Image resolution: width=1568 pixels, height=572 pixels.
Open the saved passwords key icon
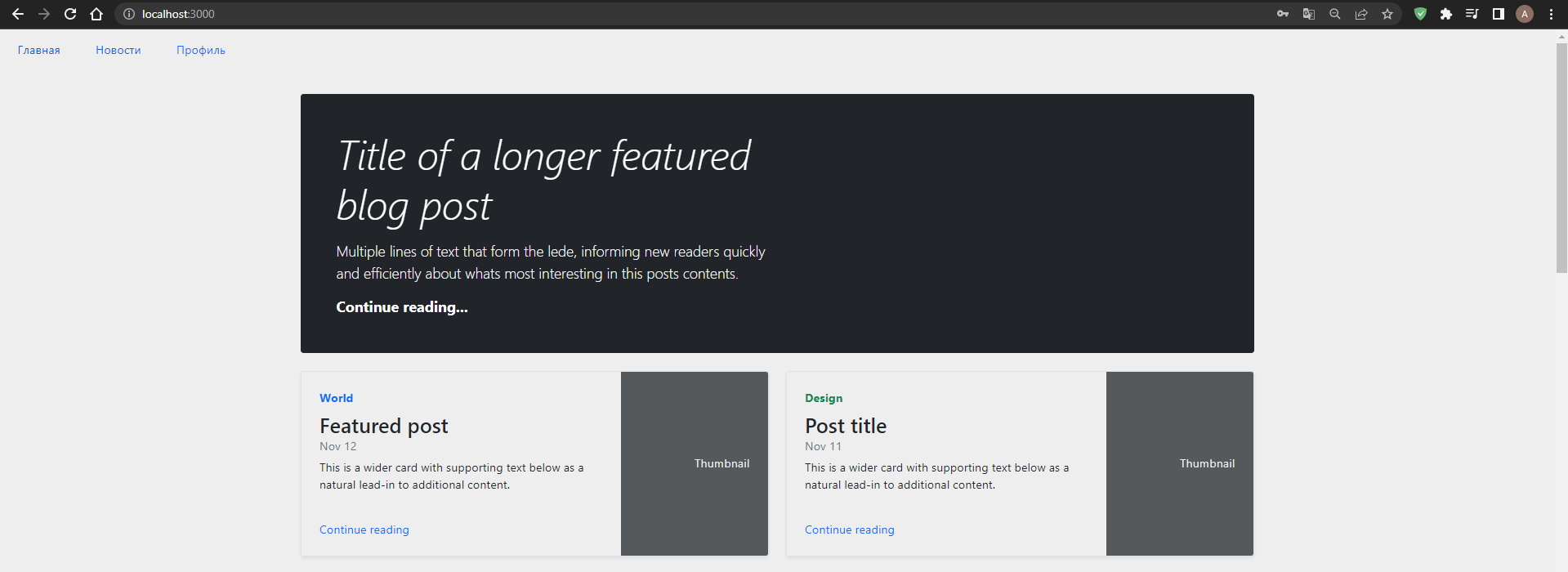[1283, 14]
